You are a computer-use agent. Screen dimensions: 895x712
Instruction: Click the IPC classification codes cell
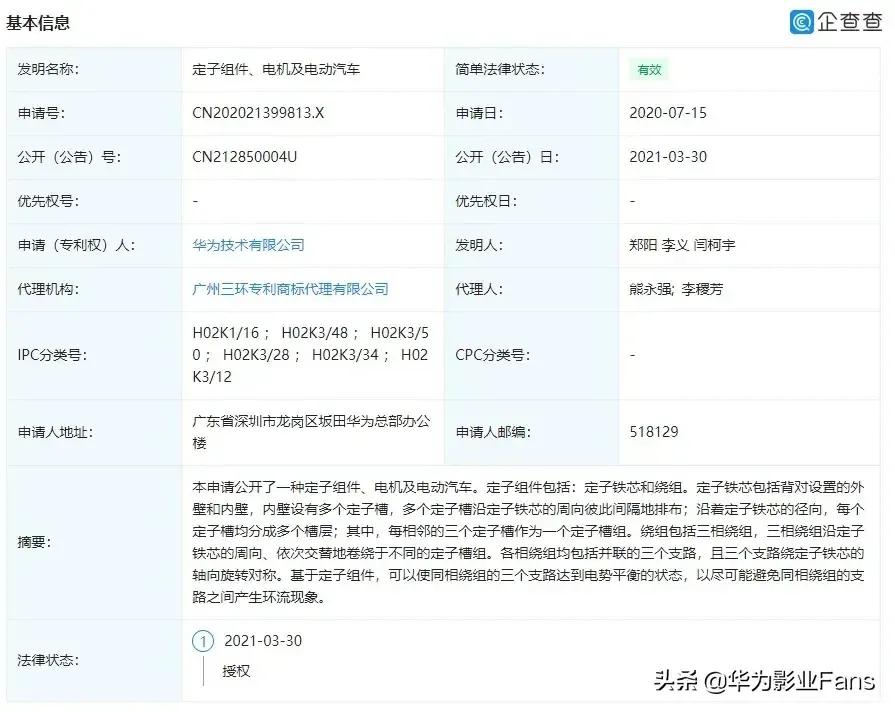[x=311, y=355]
